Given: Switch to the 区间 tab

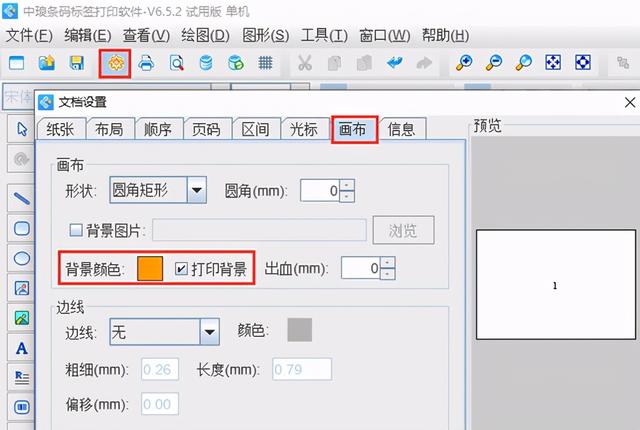Looking at the screenshot, I should pos(255,129).
